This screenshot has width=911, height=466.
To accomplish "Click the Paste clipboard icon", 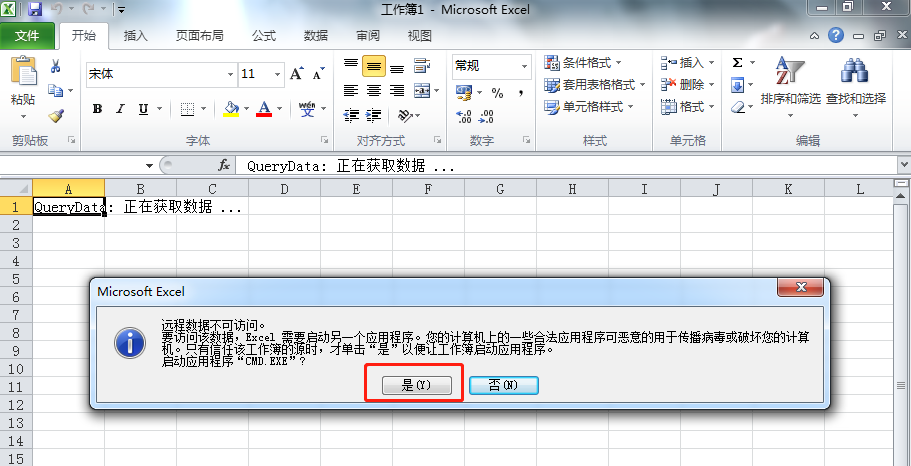I will [23, 71].
